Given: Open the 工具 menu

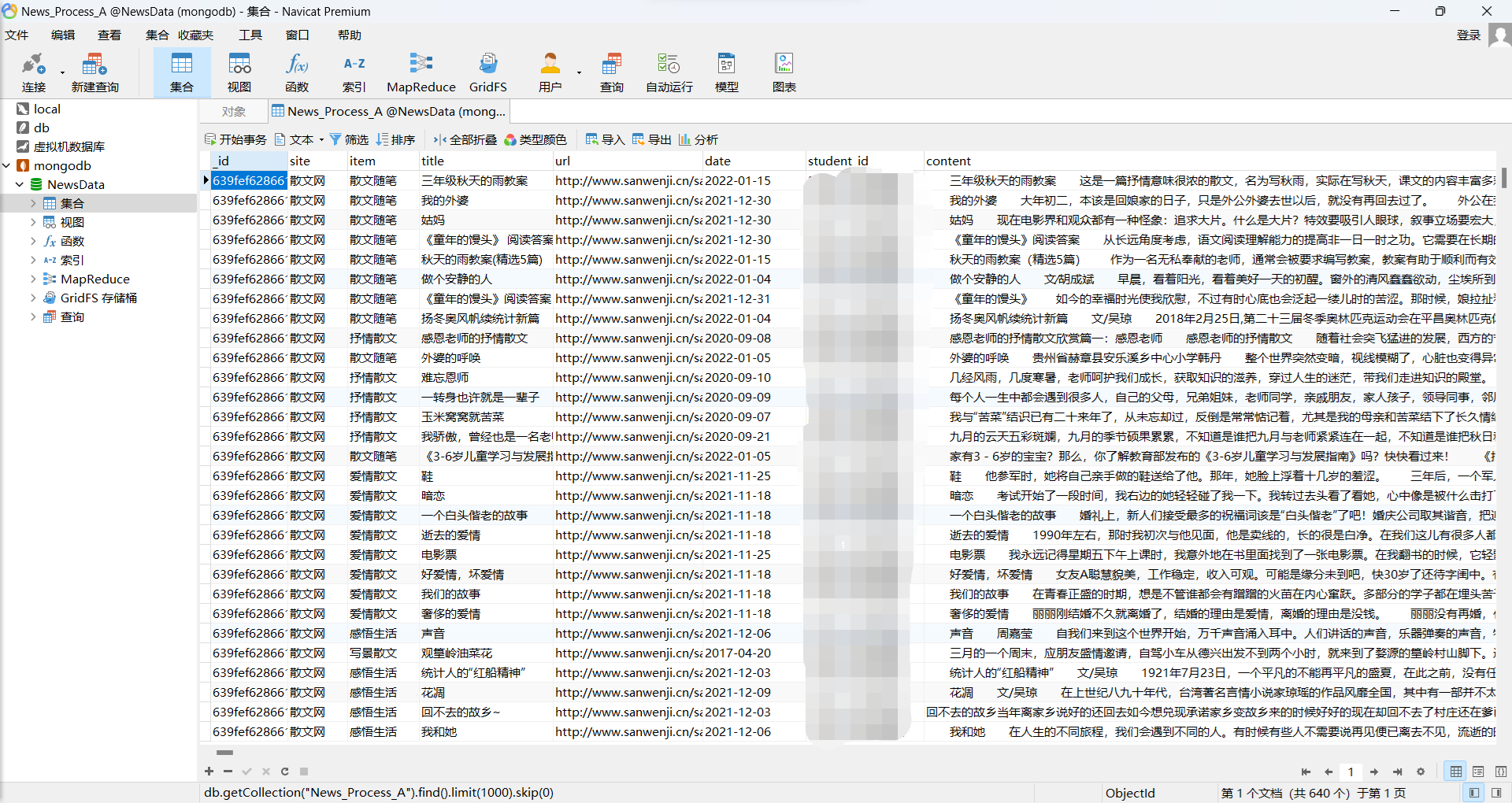Looking at the screenshot, I should tap(250, 35).
